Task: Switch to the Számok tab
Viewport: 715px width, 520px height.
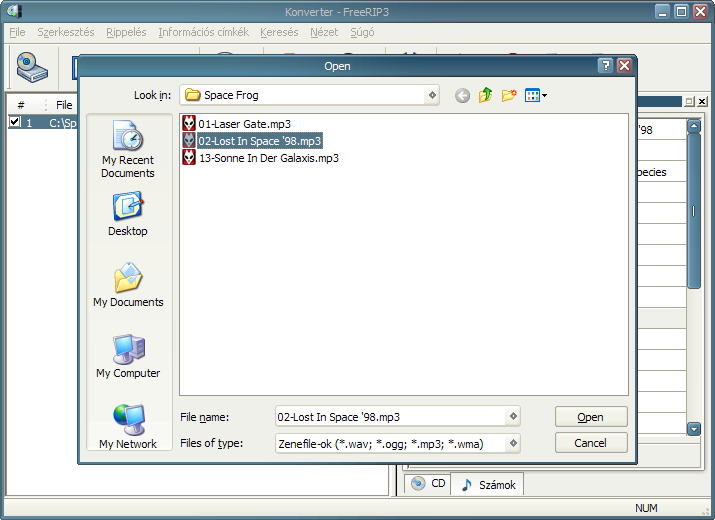Action: [487, 484]
